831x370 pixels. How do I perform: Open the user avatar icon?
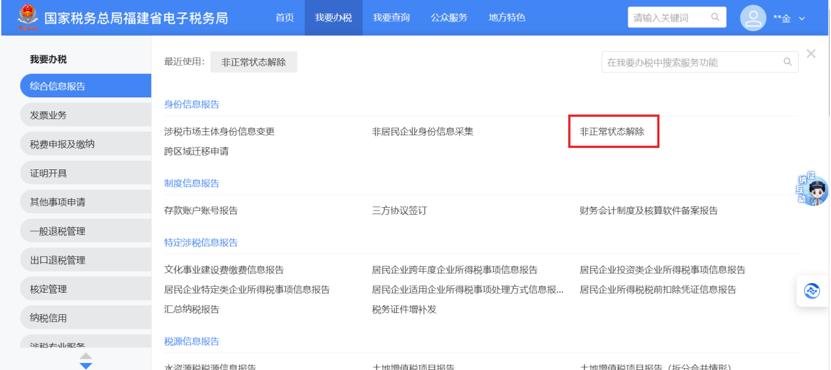pos(753,18)
